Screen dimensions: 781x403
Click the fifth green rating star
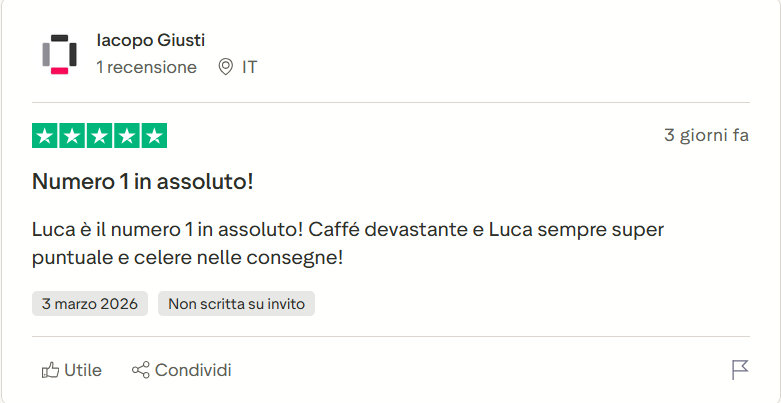(154, 136)
